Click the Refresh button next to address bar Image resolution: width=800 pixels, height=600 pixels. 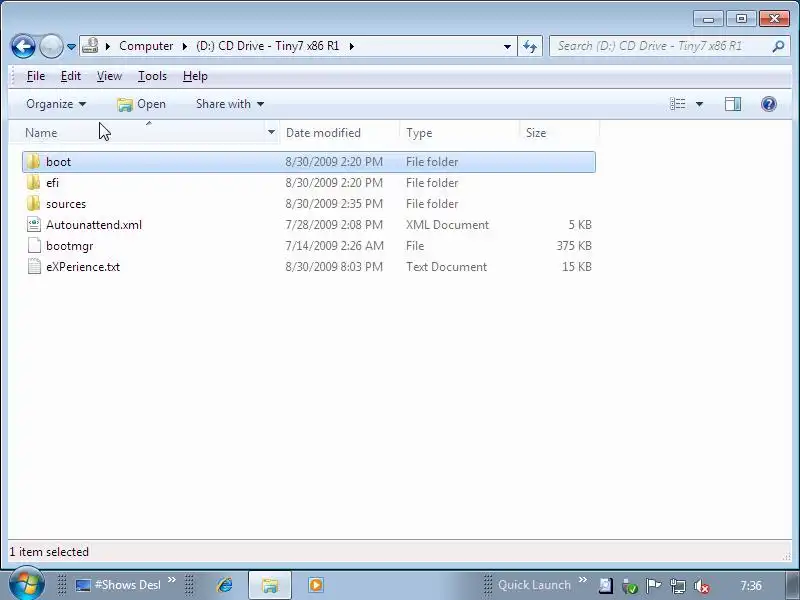click(x=530, y=46)
